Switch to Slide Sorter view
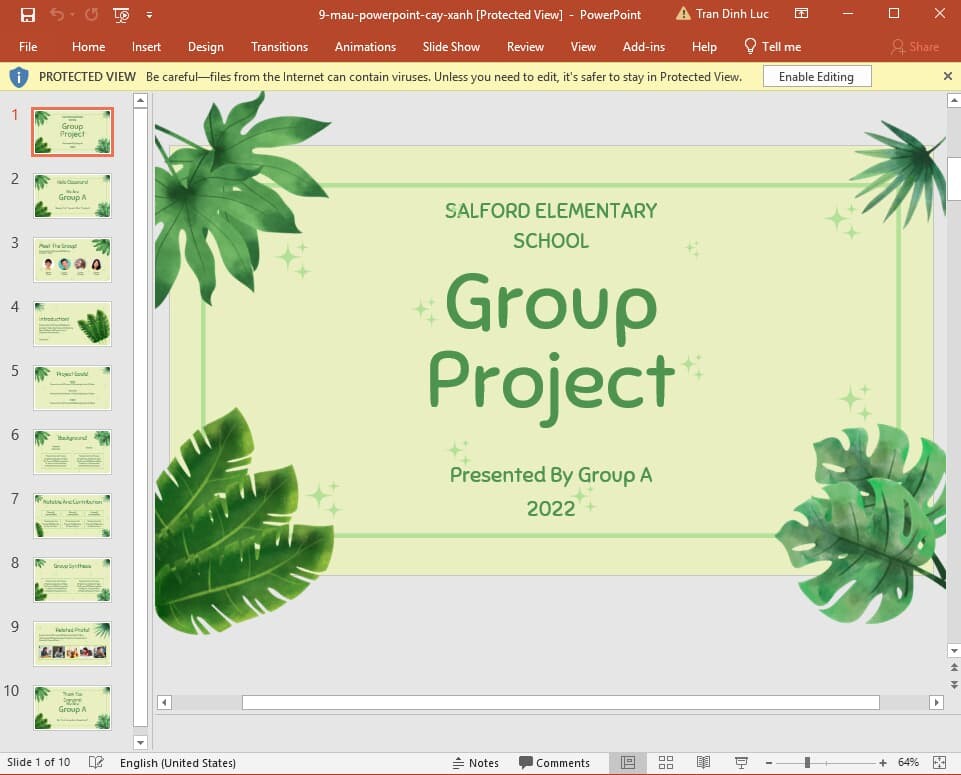 (666, 762)
